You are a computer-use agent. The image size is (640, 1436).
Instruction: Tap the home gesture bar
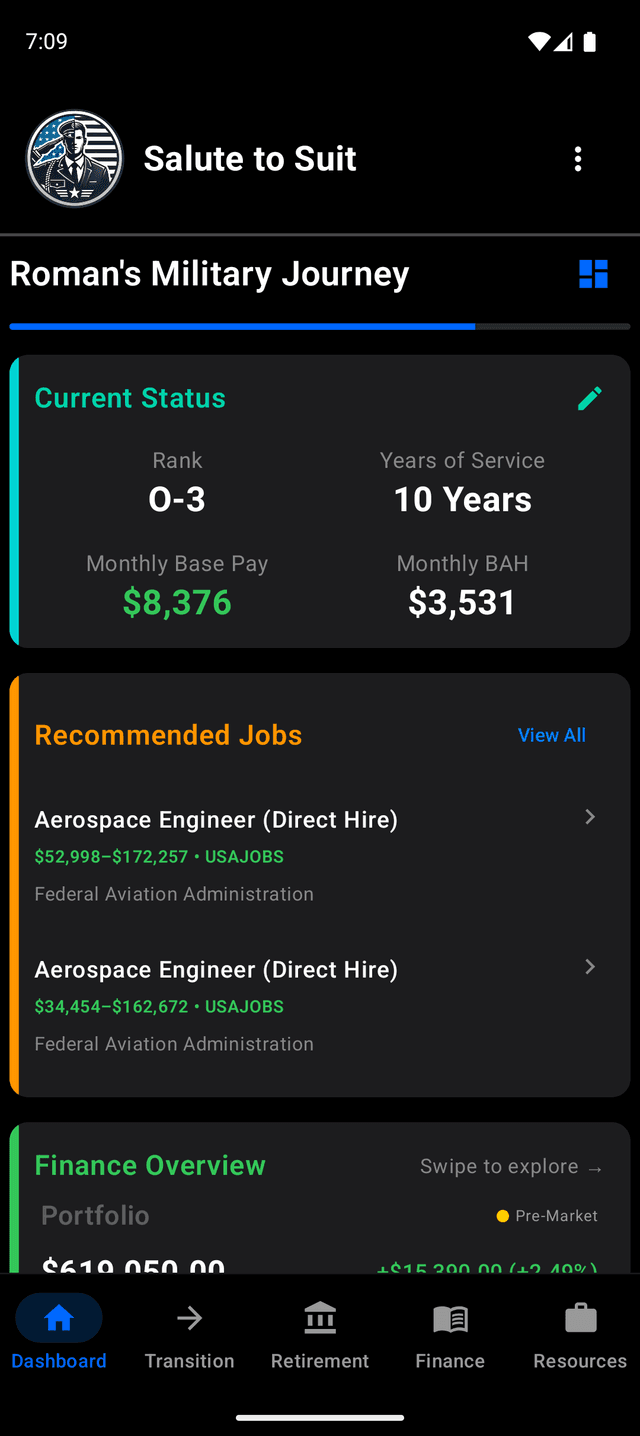320,1416
